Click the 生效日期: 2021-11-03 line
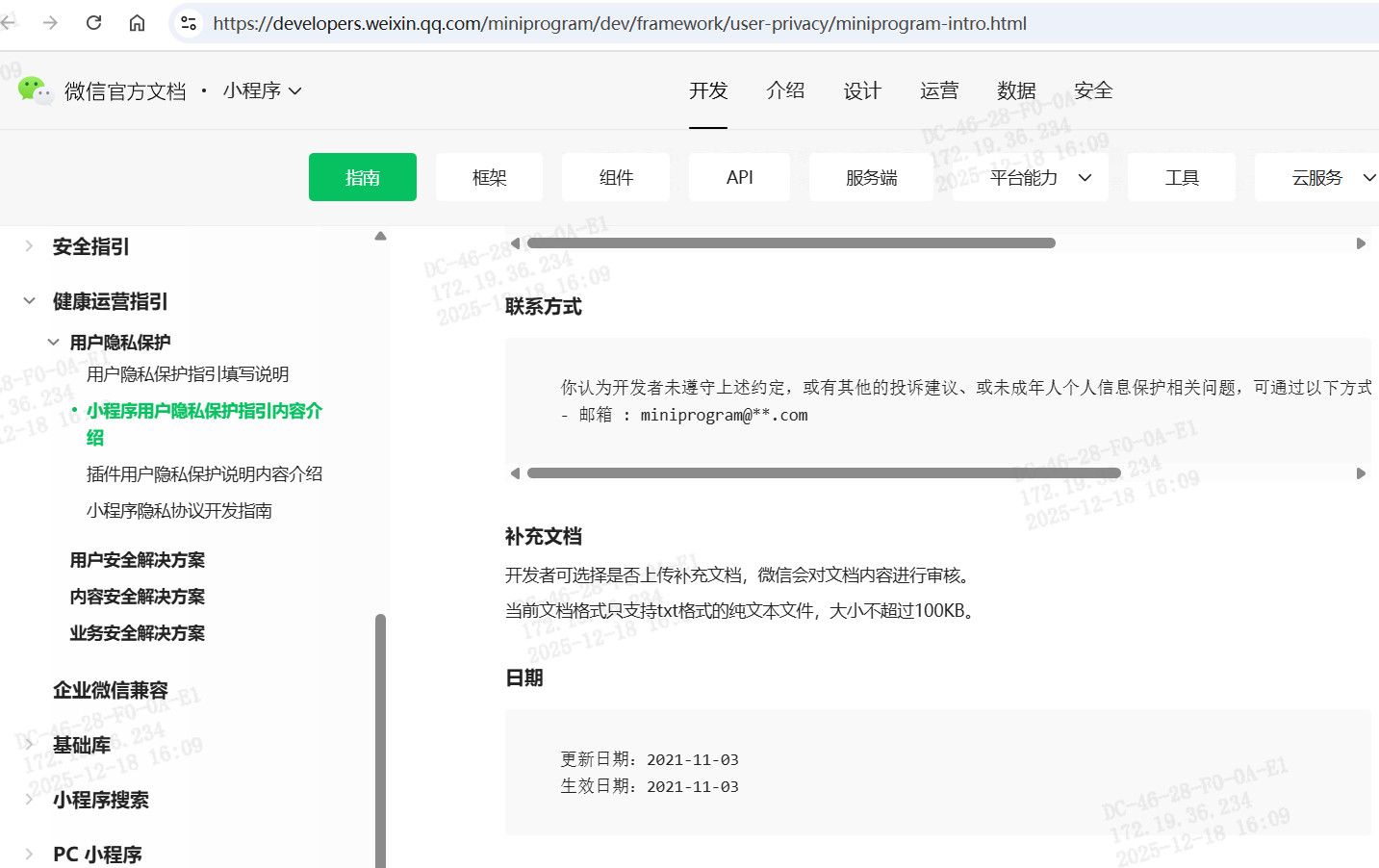This screenshot has height=868, width=1379. pos(650,786)
